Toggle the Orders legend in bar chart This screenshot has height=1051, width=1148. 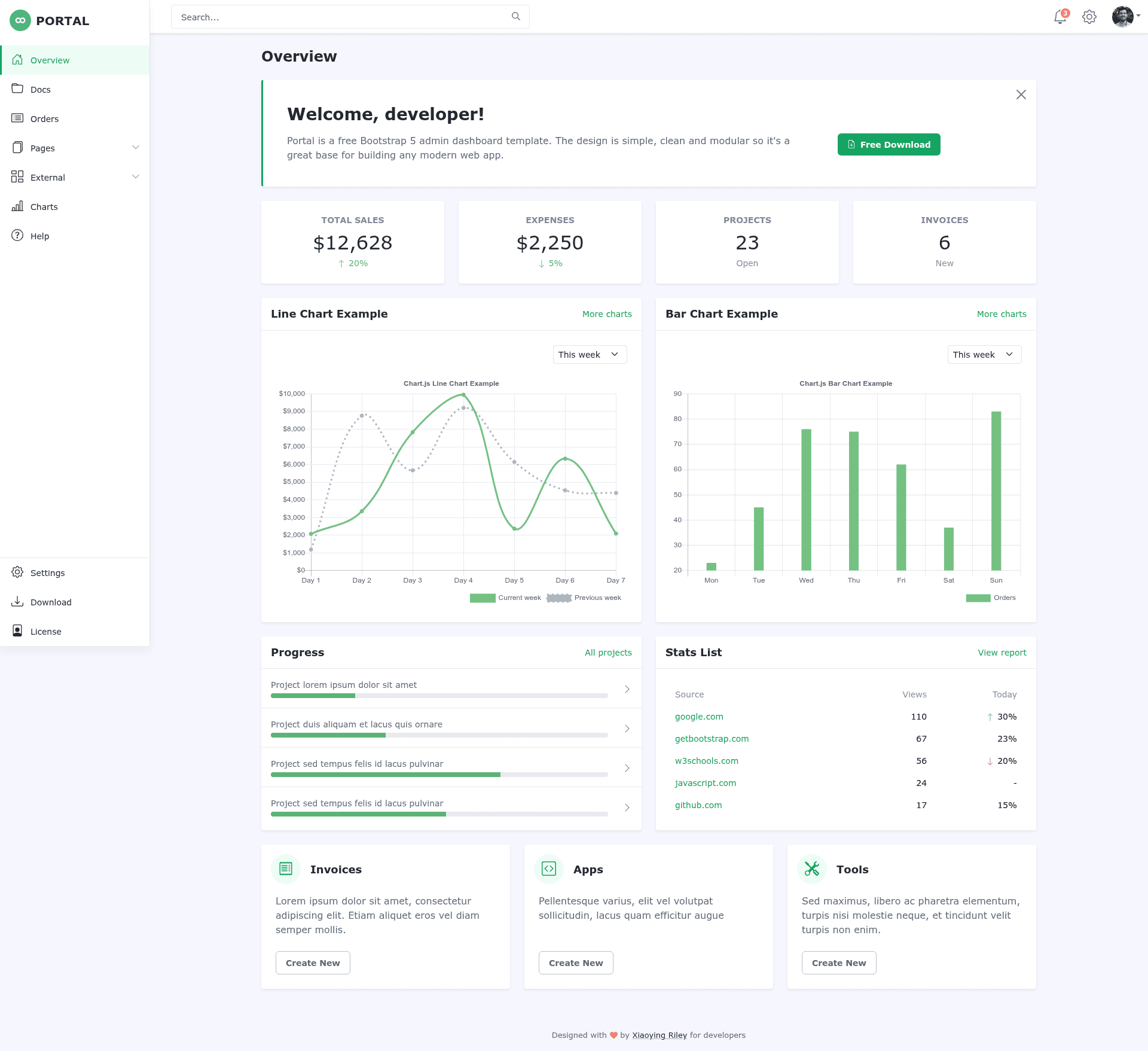991,598
